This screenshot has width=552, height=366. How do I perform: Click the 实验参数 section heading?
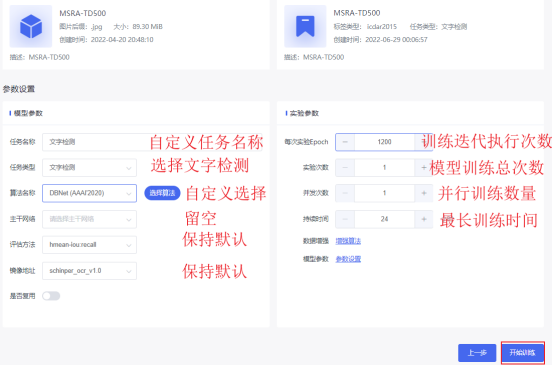(304, 113)
